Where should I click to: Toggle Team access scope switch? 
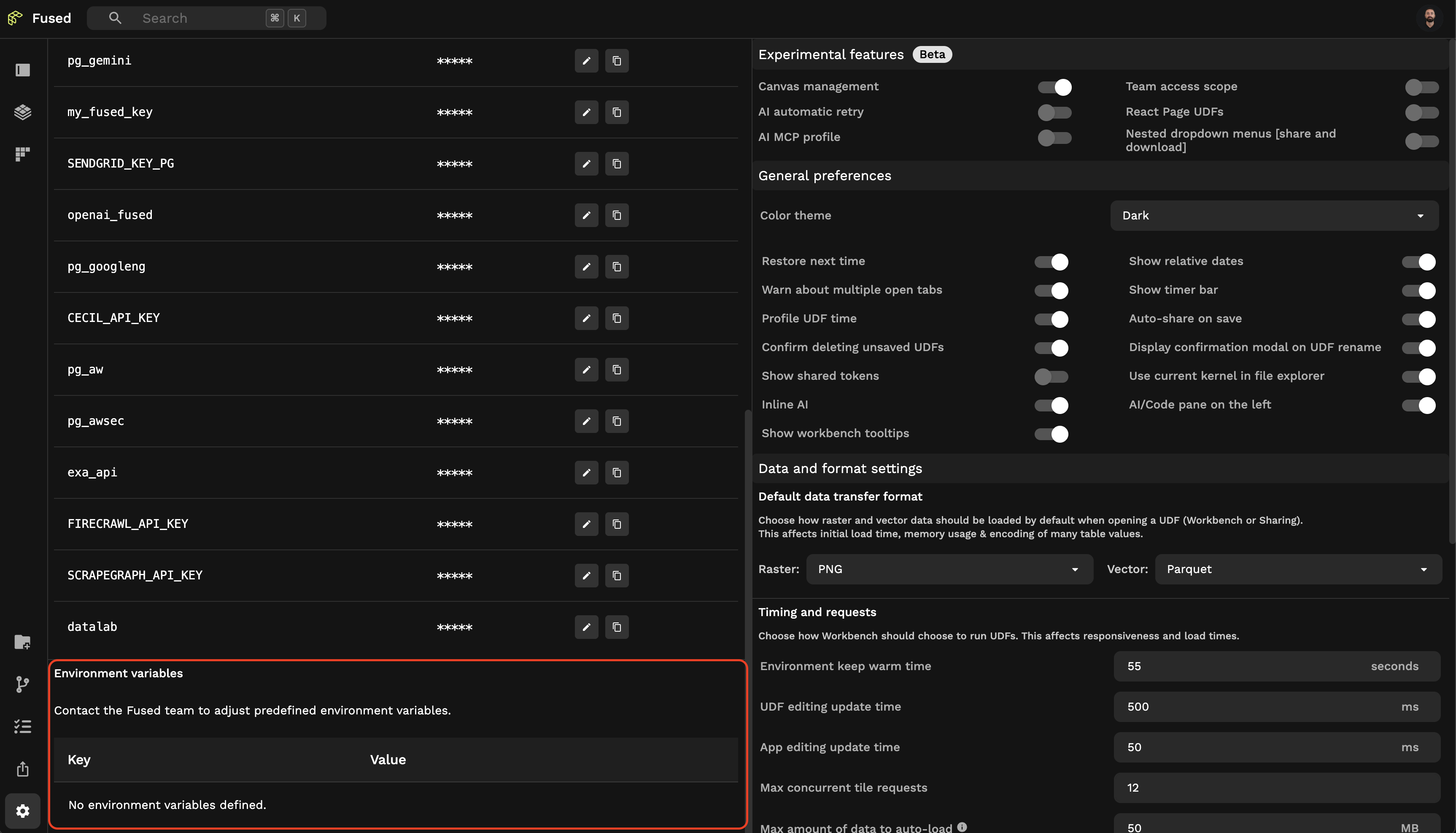pos(1421,87)
